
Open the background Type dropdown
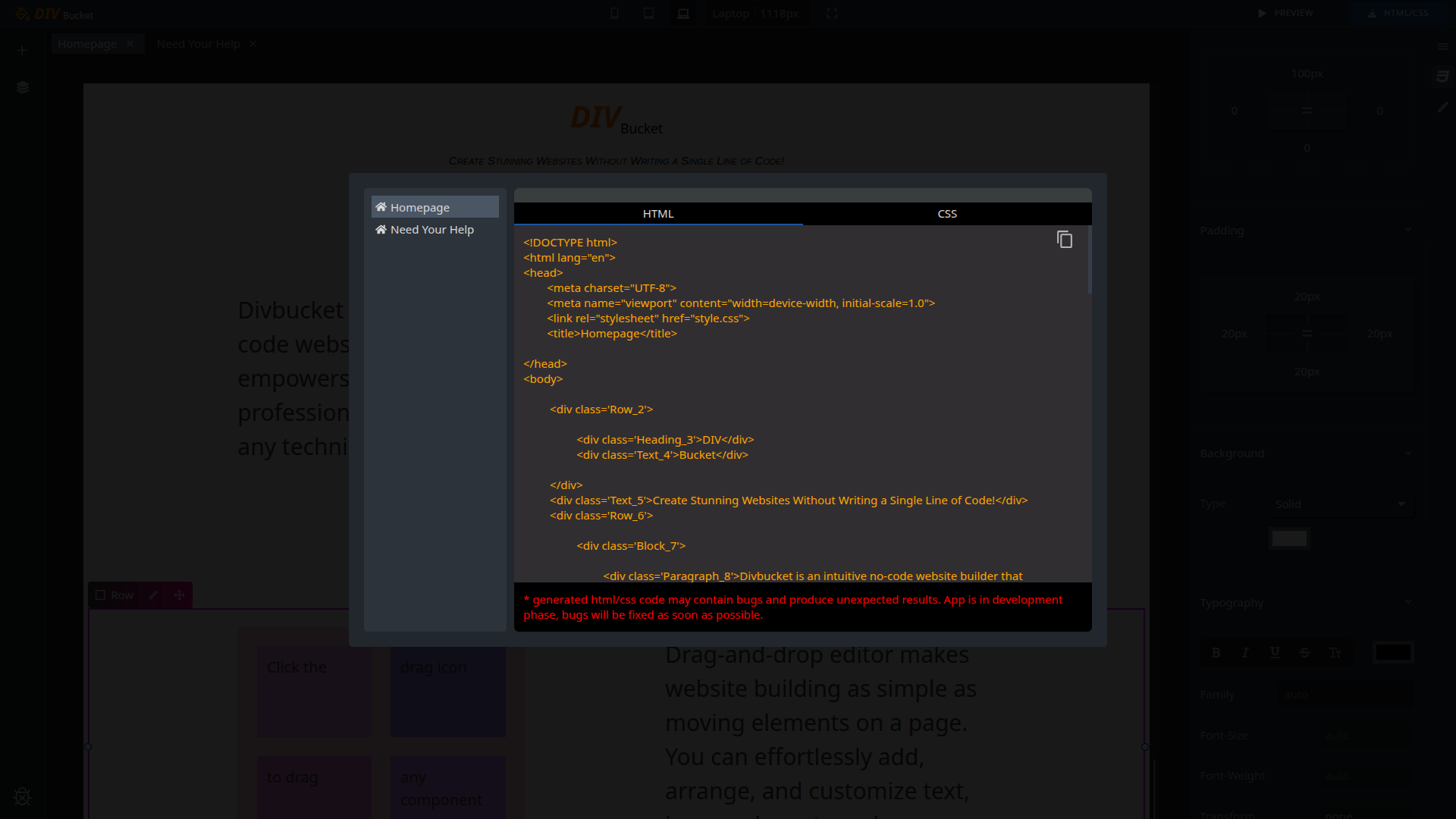tap(1342, 504)
